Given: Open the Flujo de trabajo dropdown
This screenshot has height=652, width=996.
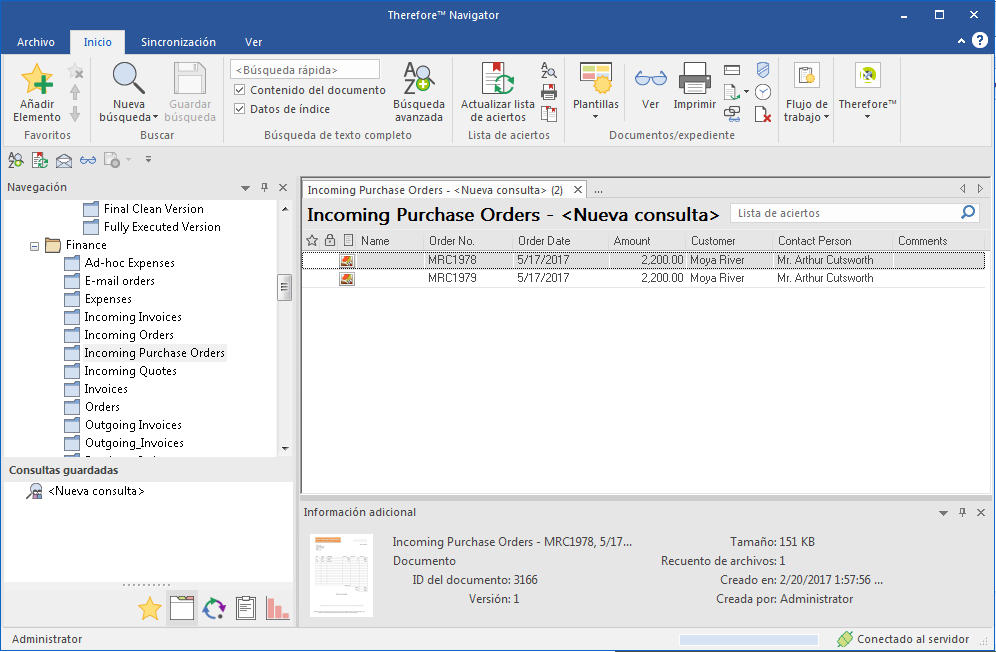Looking at the screenshot, I should 826,118.
